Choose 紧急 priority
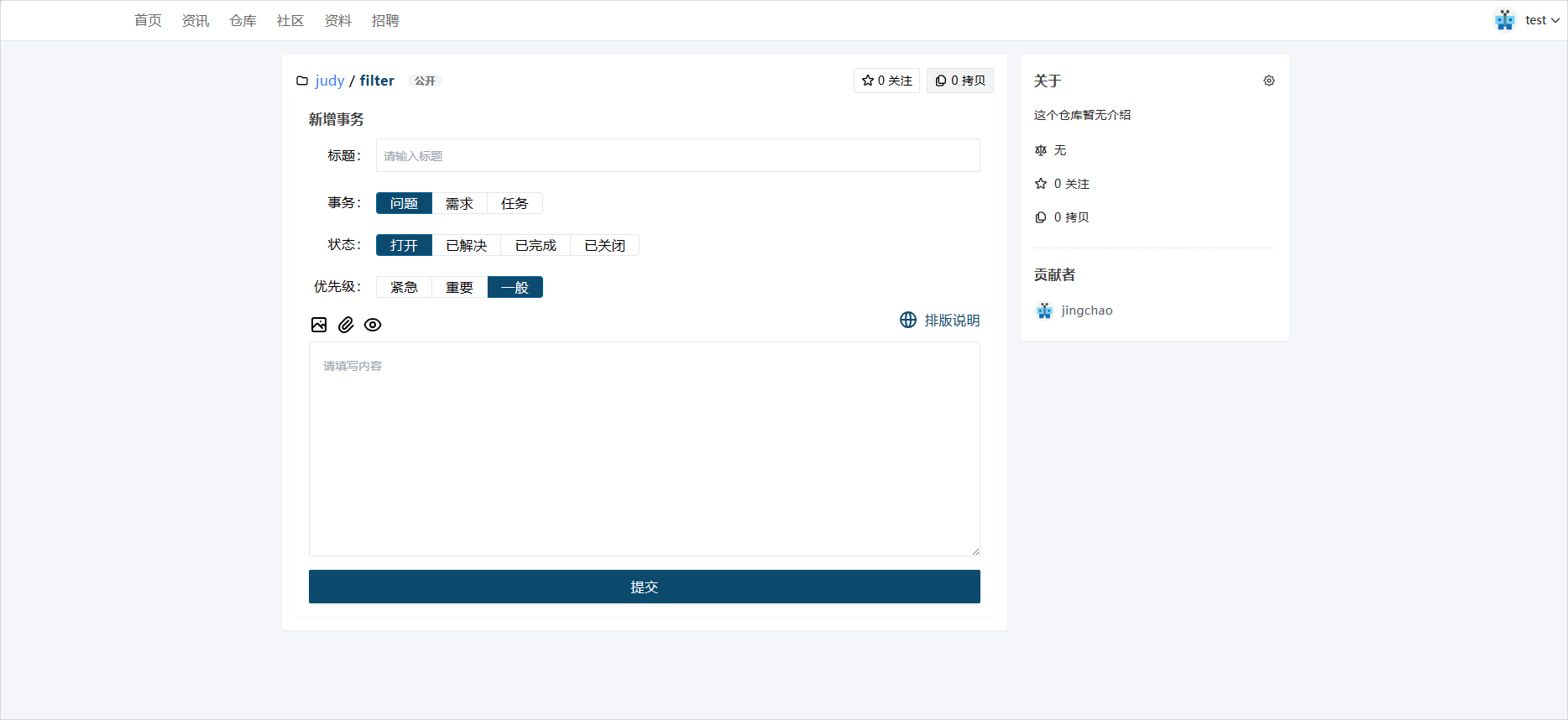 click(x=404, y=288)
